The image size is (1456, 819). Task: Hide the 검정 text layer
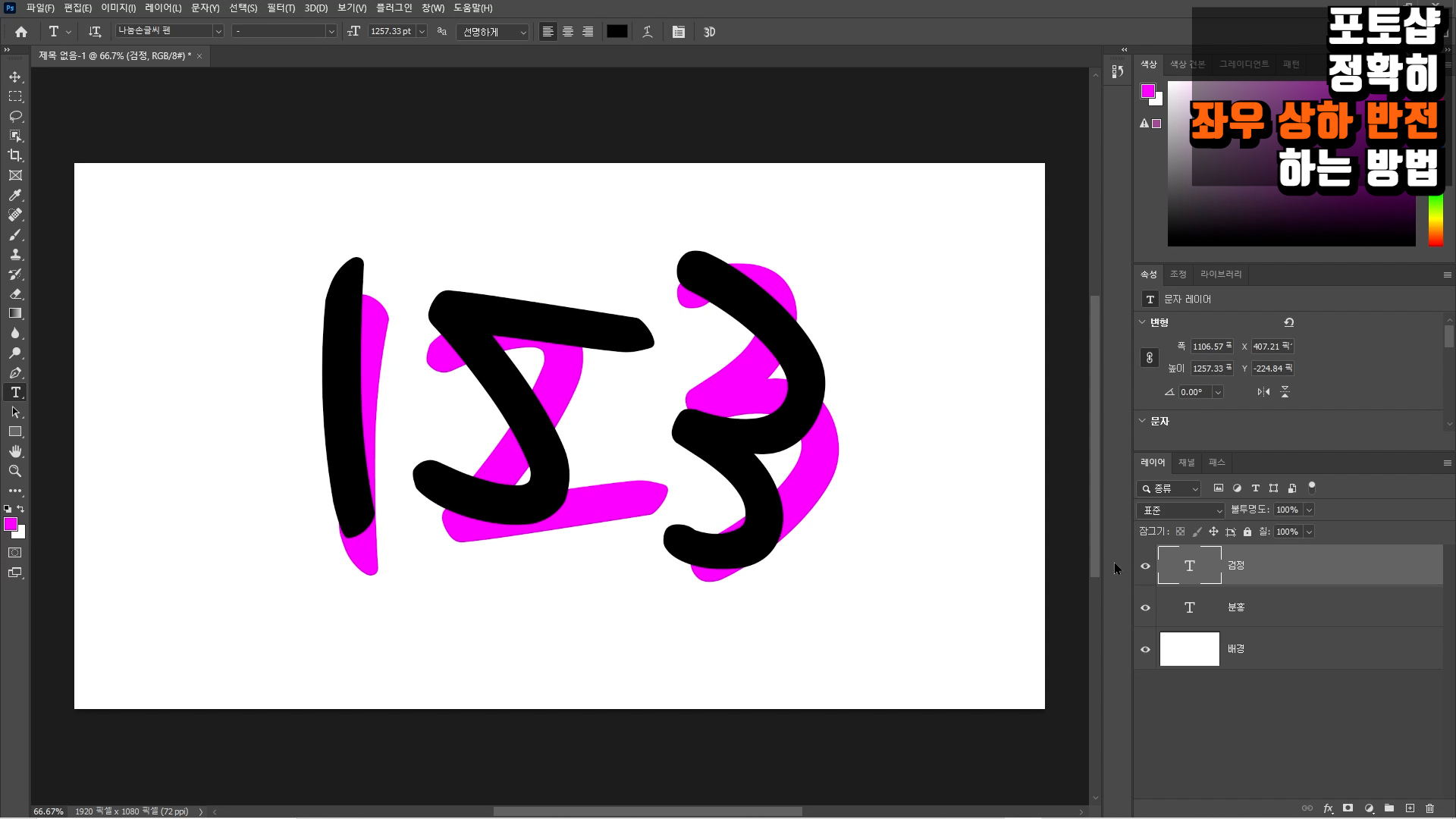[1145, 566]
